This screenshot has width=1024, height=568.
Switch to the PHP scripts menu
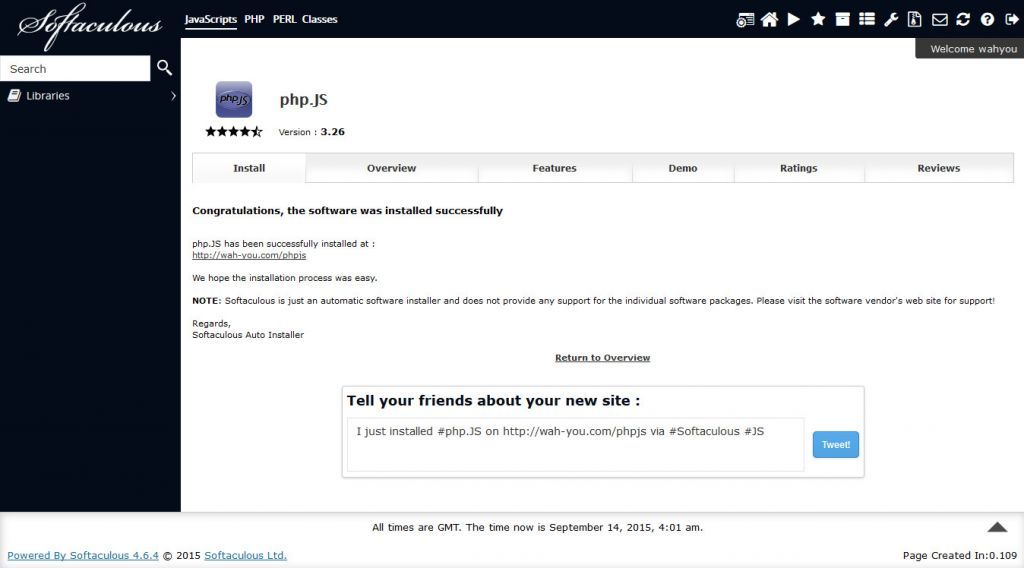254,19
